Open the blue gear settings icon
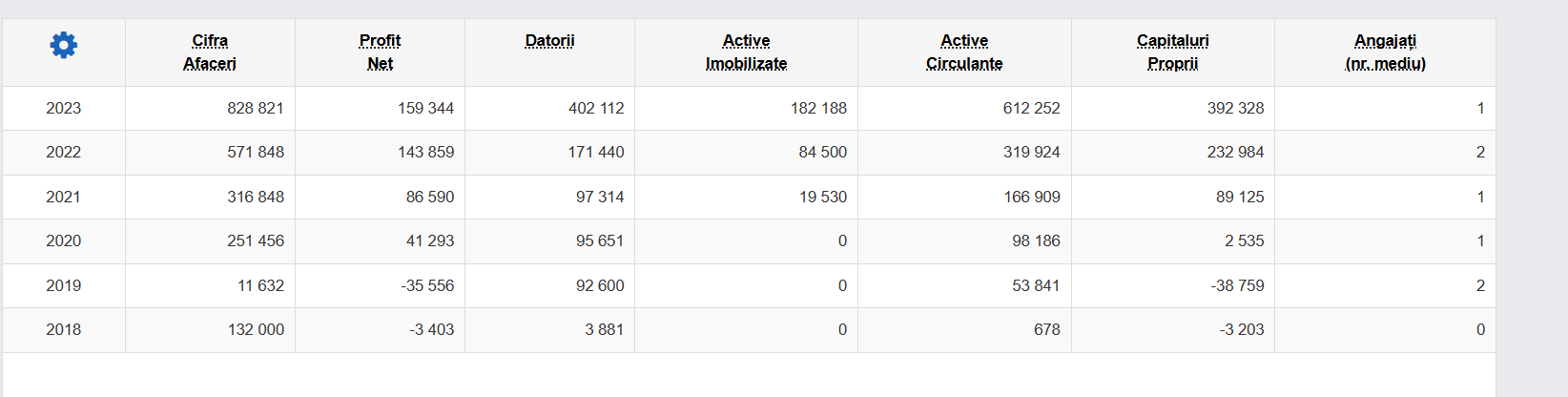The width and height of the screenshot is (1568, 397). click(x=64, y=45)
